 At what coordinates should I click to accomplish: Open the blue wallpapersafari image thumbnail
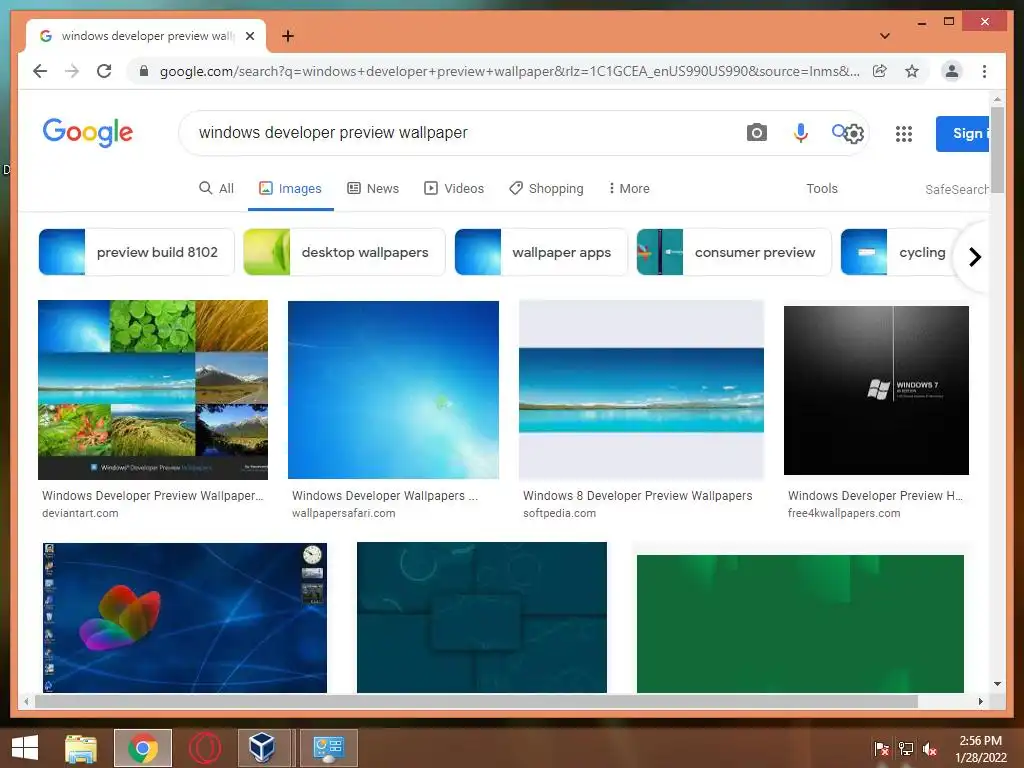393,390
